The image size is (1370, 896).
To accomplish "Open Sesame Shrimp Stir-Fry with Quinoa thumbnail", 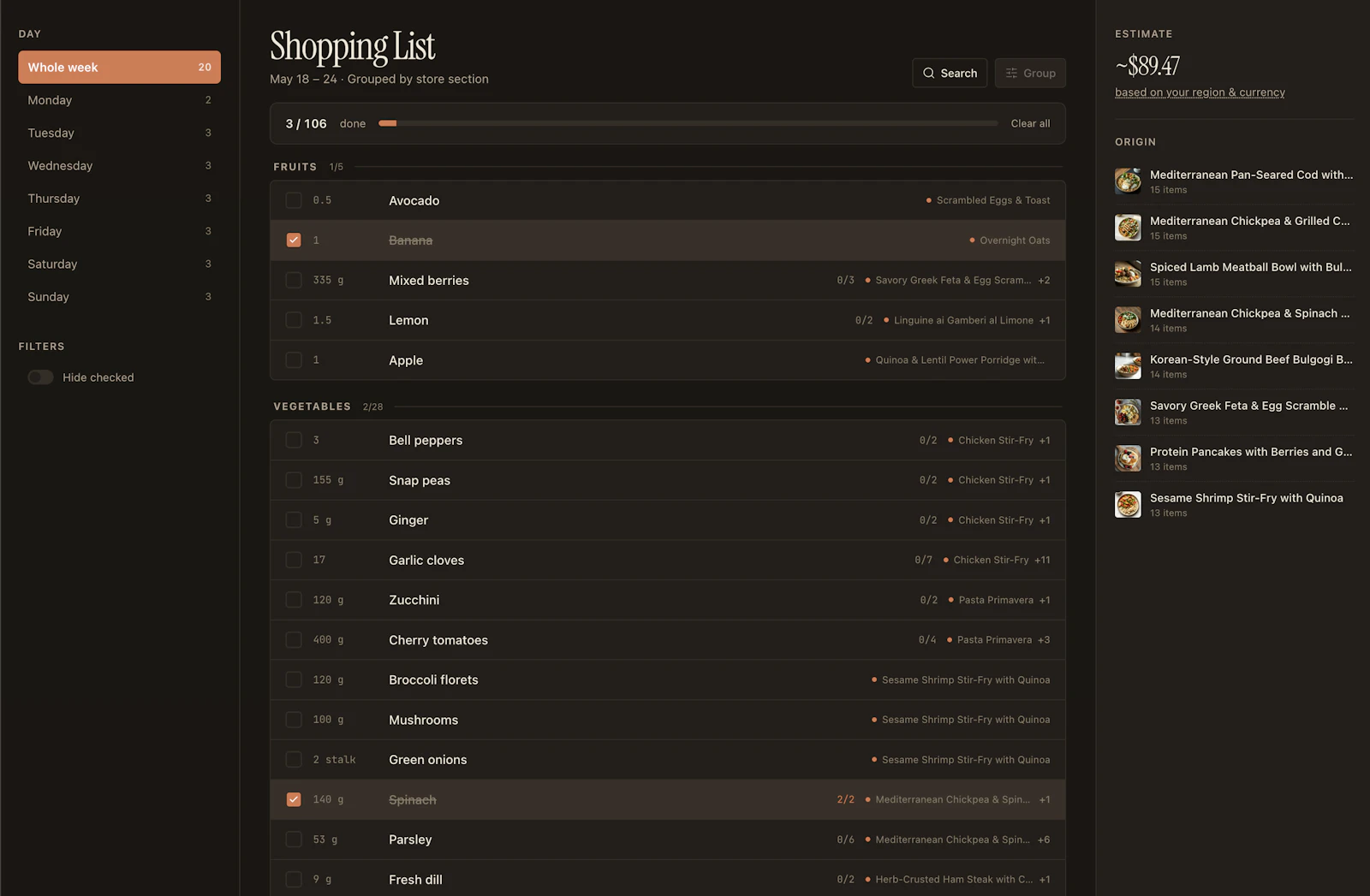I will pos(1128,505).
